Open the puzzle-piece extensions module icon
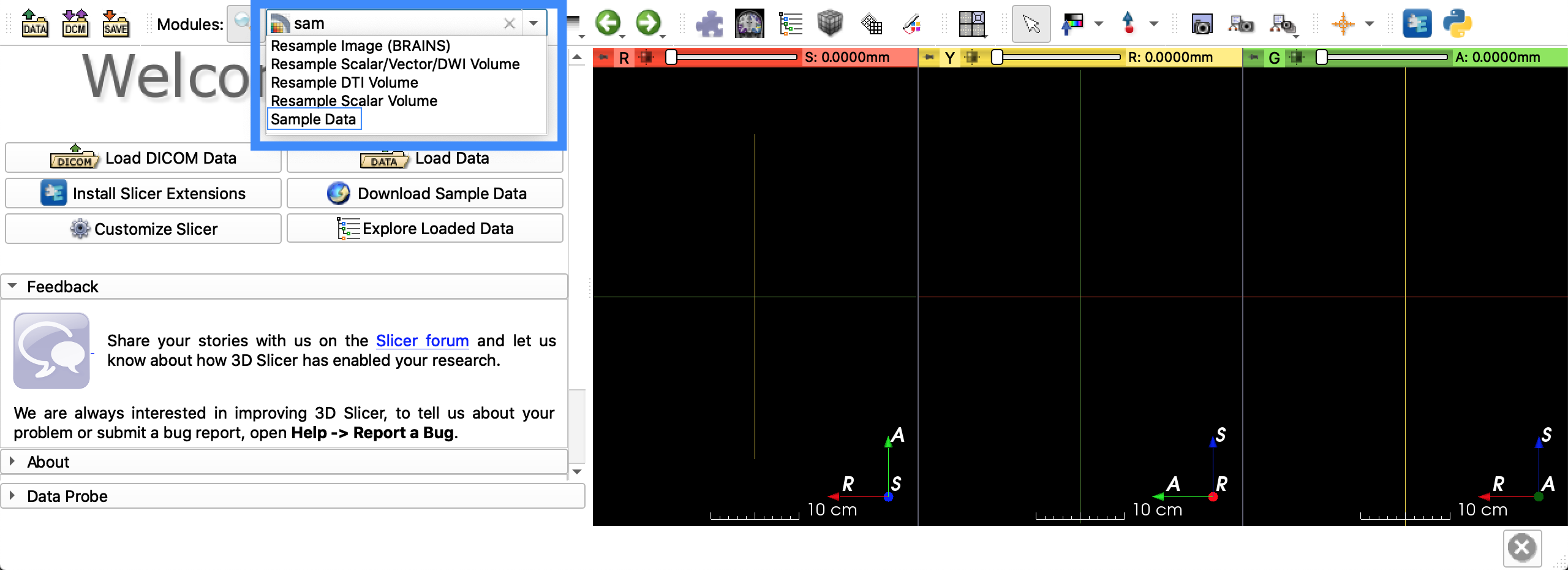The height and width of the screenshot is (570, 1568). pyautogui.click(x=709, y=24)
